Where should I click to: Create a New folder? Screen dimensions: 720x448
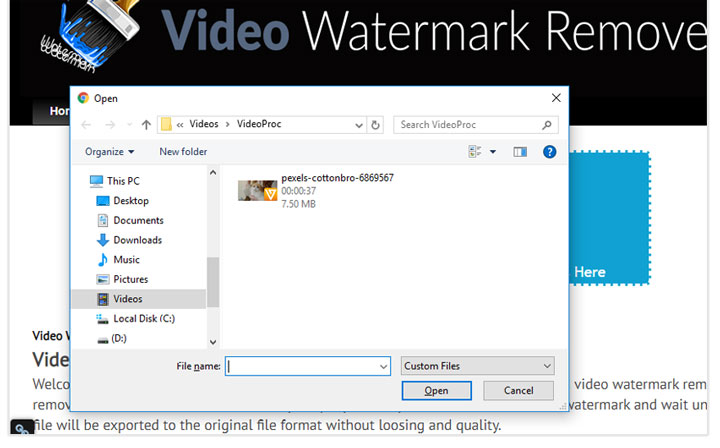click(x=183, y=151)
